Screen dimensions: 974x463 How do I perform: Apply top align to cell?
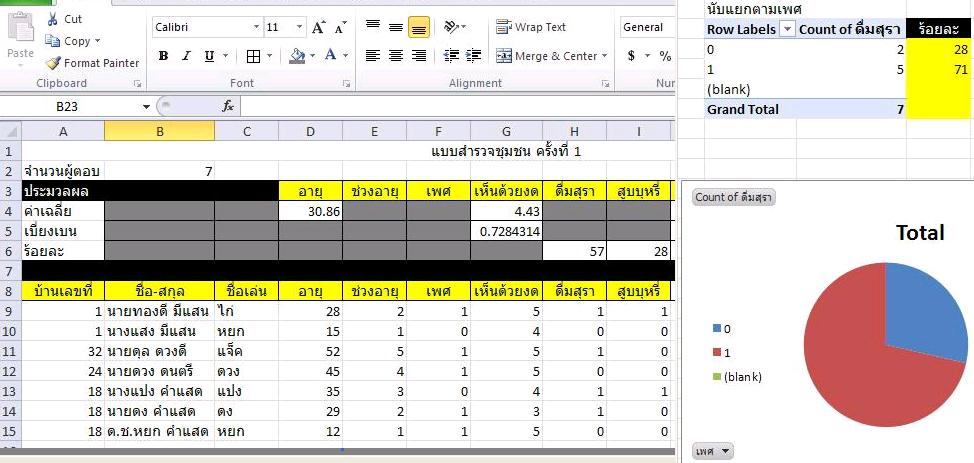point(372,27)
